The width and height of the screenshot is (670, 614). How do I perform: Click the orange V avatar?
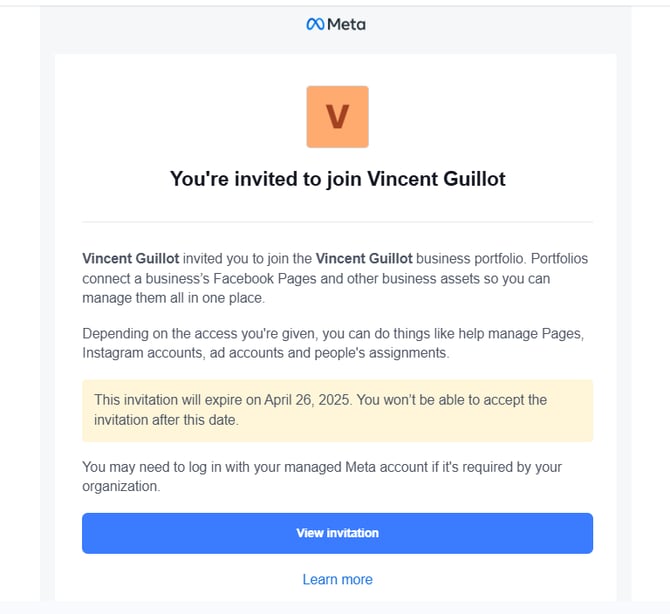coord(337,117)
